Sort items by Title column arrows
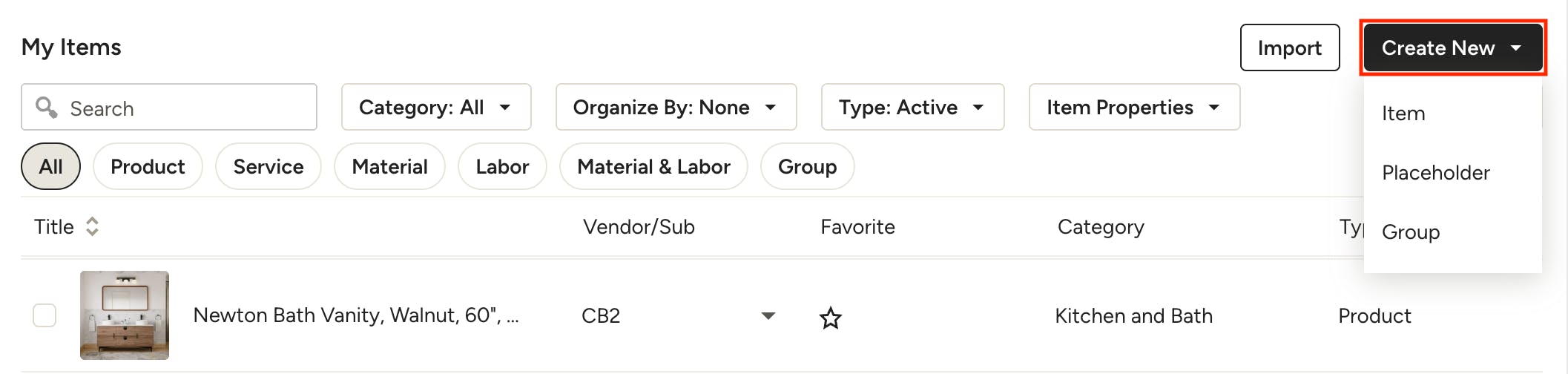This screenshot has width=1568, height=374. pyautogui.click(x=92, y=226)
